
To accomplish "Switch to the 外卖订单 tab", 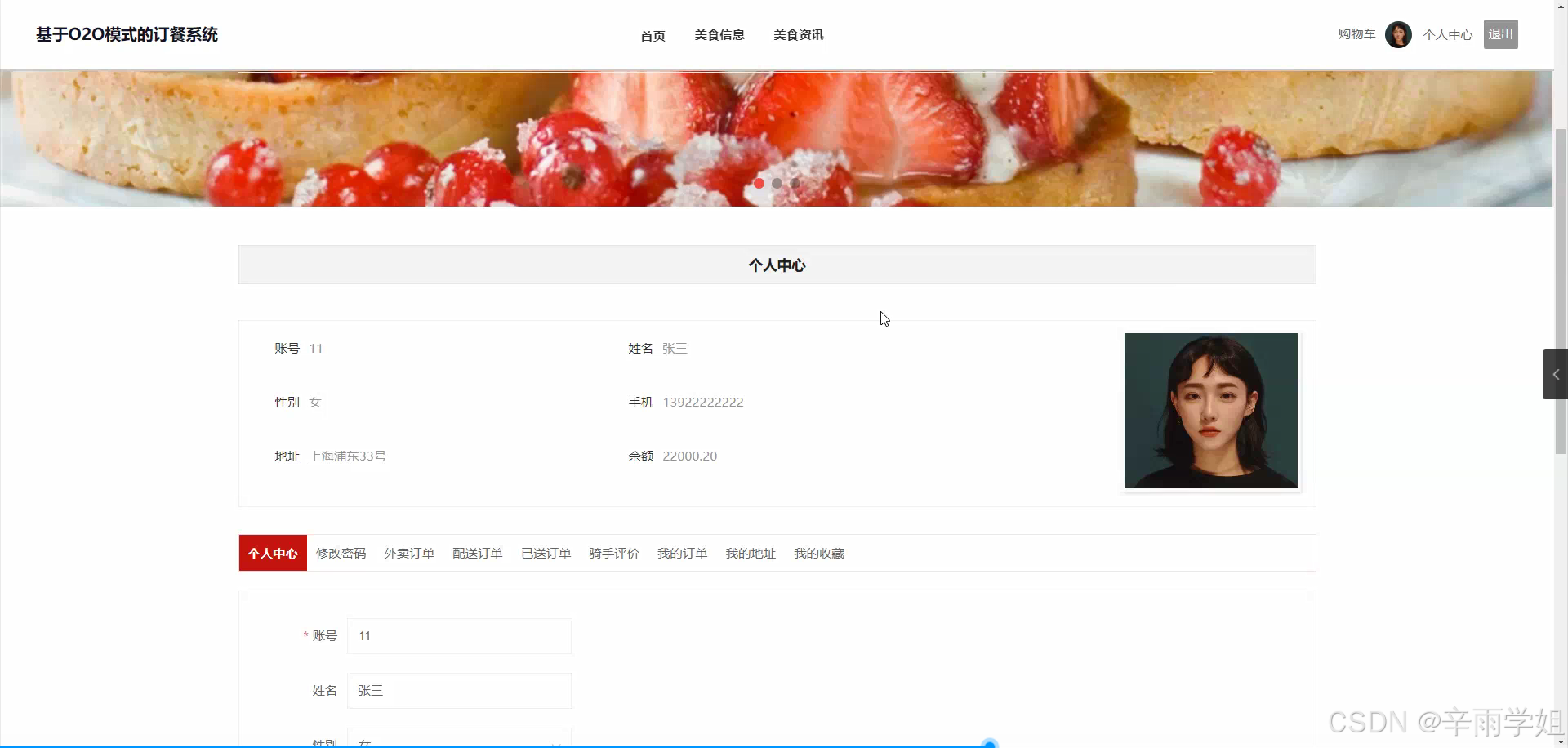I will (409, 553).
